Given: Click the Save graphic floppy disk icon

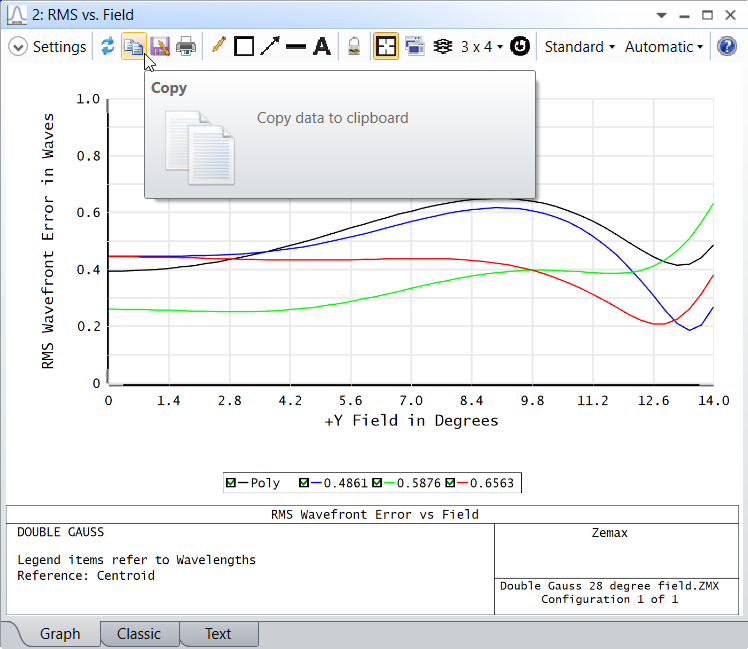Looking at the screenshot, I should [159, 47].
